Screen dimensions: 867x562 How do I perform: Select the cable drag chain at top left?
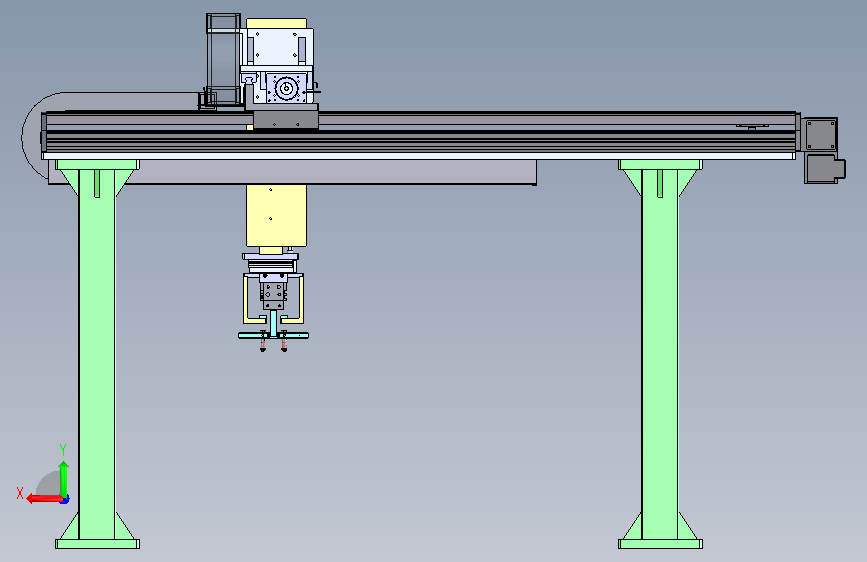[223, 60]
